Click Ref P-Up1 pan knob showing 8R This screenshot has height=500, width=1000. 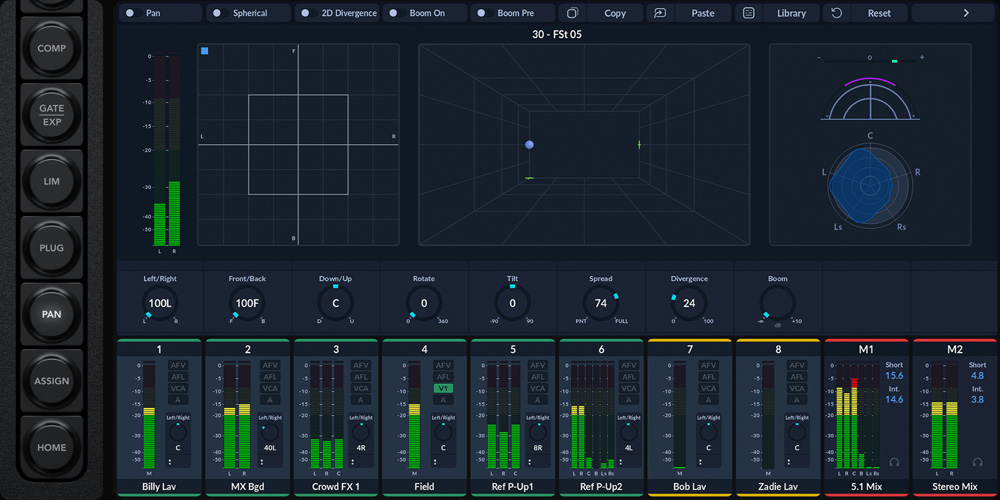tap(538, 432)
